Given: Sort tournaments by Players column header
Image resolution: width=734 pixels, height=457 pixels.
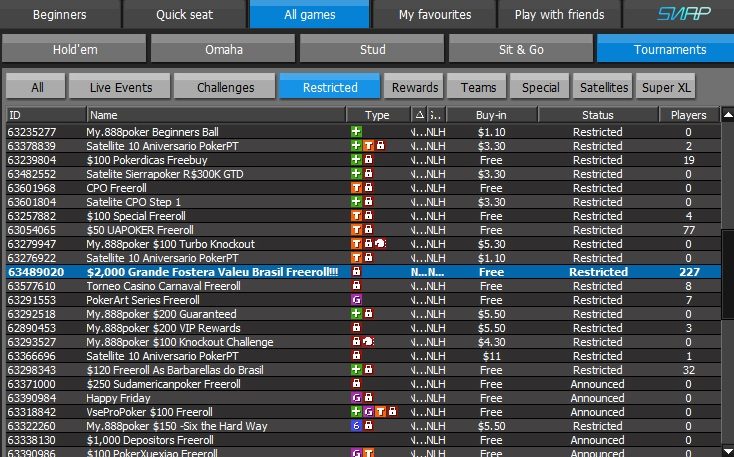Looking at the screenshot, I should [x=689, y=115].
